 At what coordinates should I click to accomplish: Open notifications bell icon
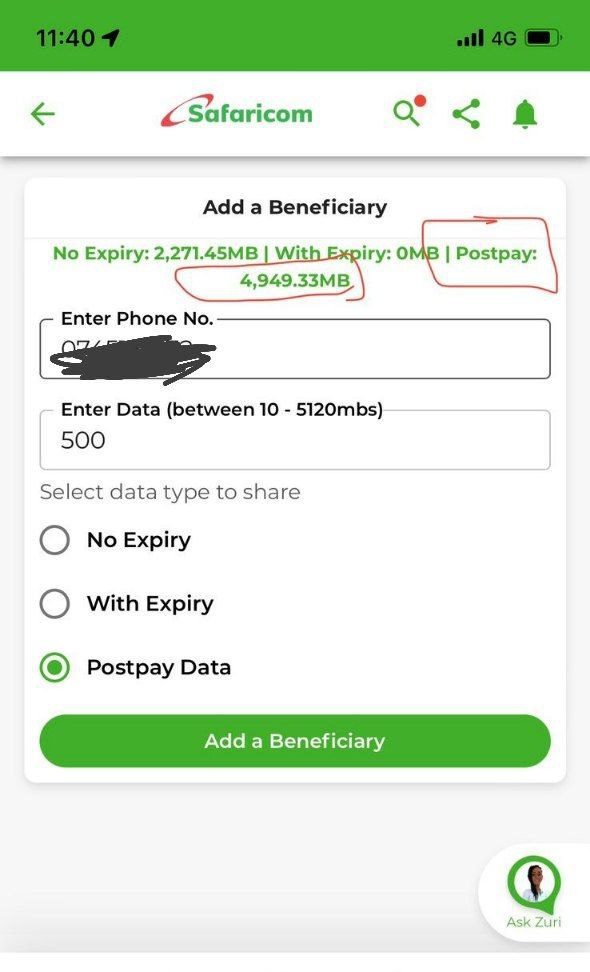point(525,114)
